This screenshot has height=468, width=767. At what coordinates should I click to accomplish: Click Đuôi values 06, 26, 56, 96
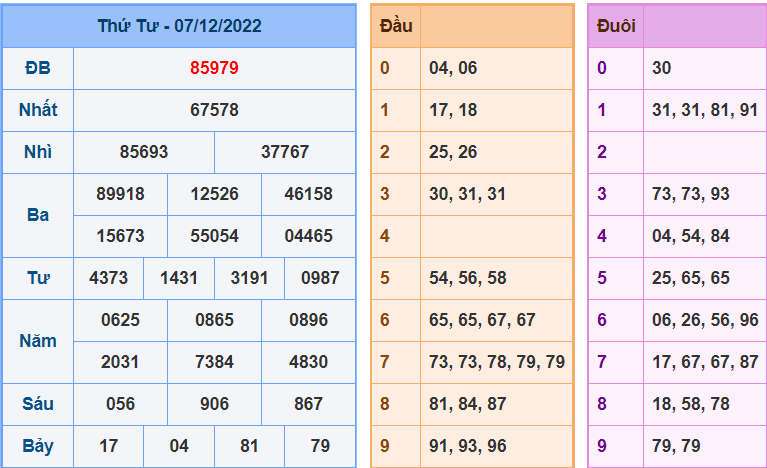[705, 320]
